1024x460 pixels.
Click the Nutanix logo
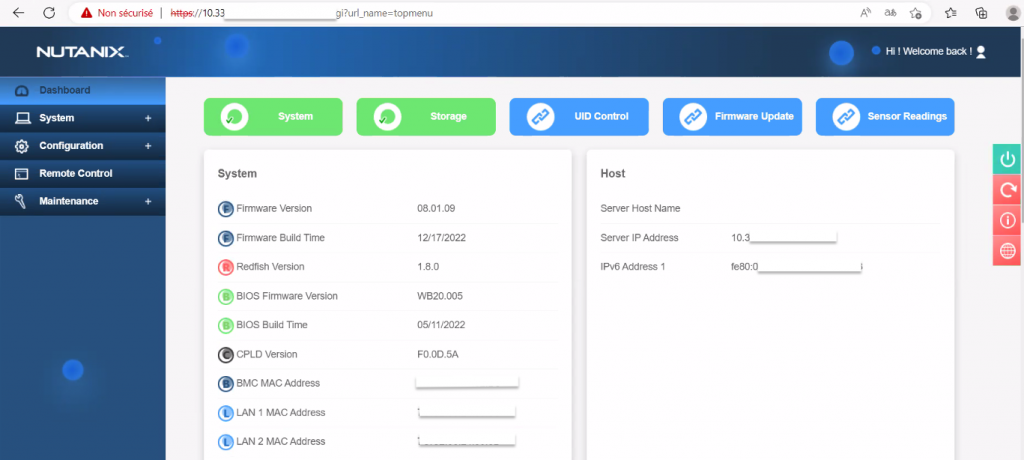[x=81, y=51]
